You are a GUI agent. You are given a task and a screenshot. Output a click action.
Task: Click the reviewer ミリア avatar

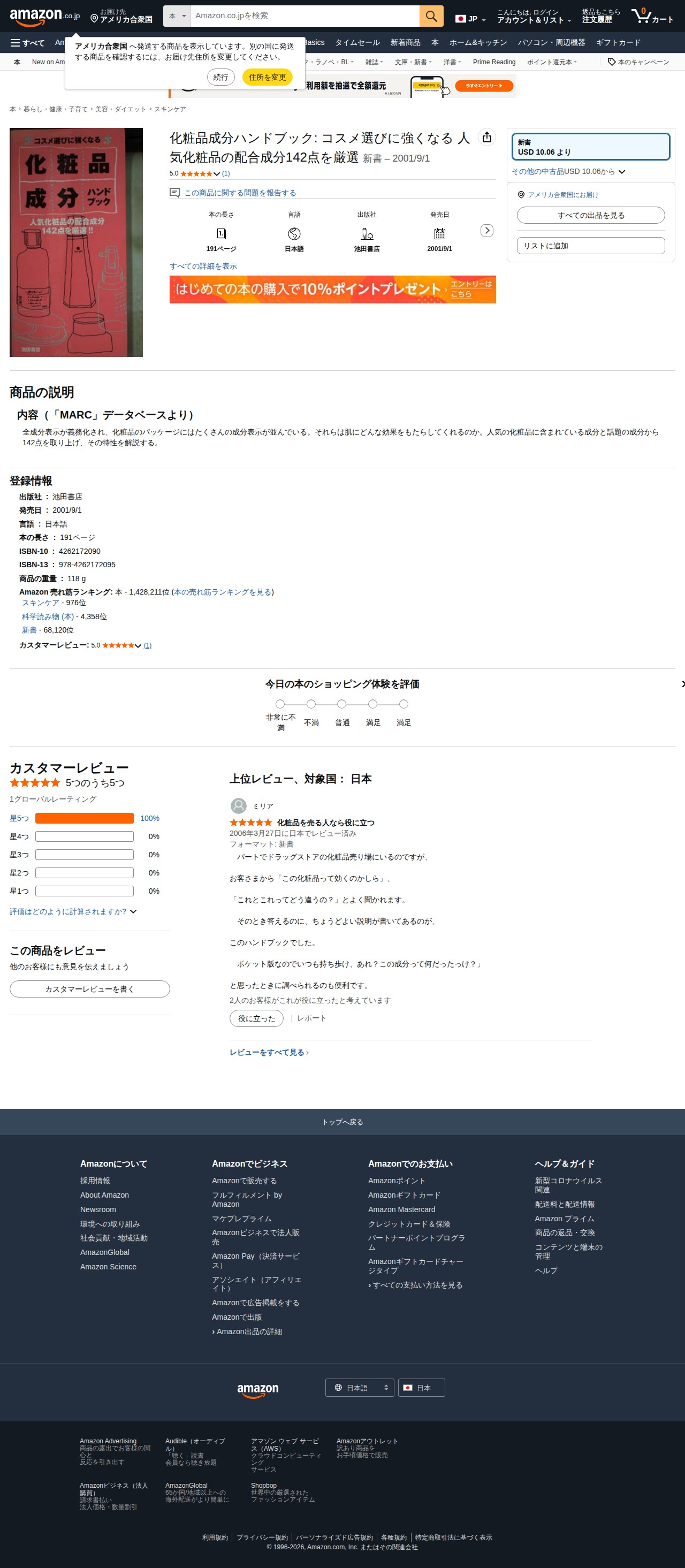point(239,806)
